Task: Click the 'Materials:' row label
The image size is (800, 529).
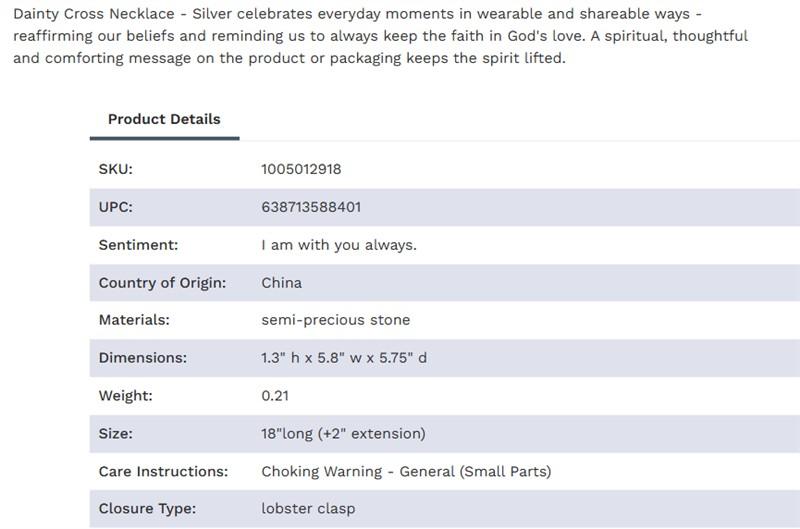Action: click(134, 320)
